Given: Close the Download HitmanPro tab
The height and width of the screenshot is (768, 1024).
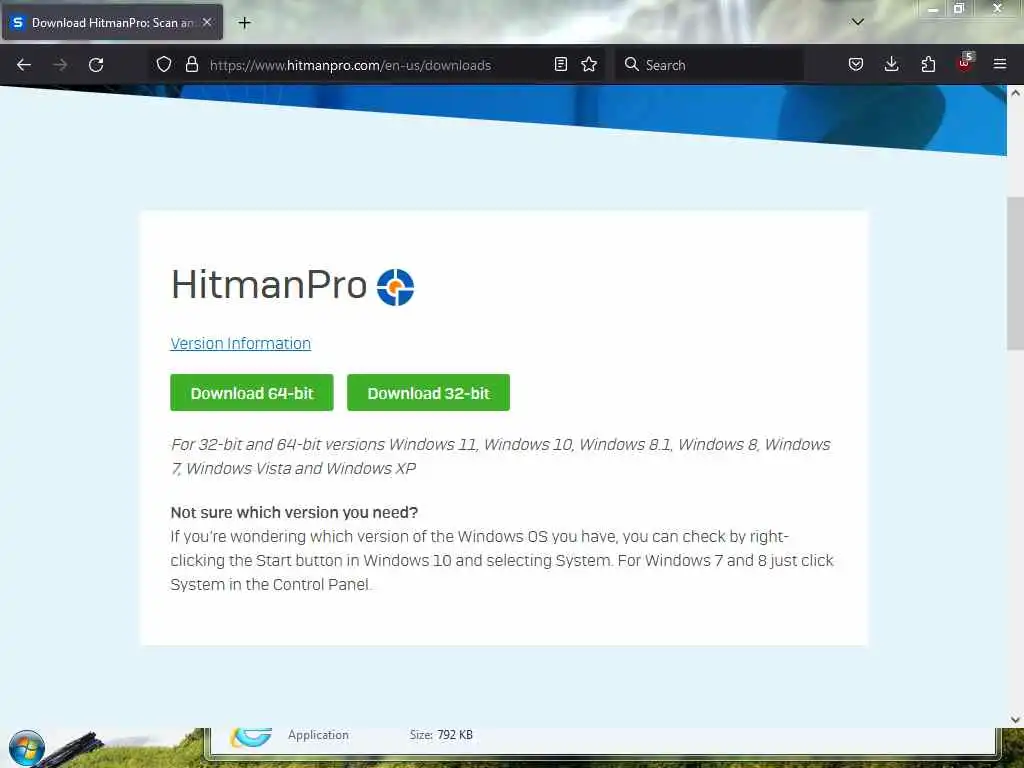Looking at the screenshot, I should tap(207, 22).
